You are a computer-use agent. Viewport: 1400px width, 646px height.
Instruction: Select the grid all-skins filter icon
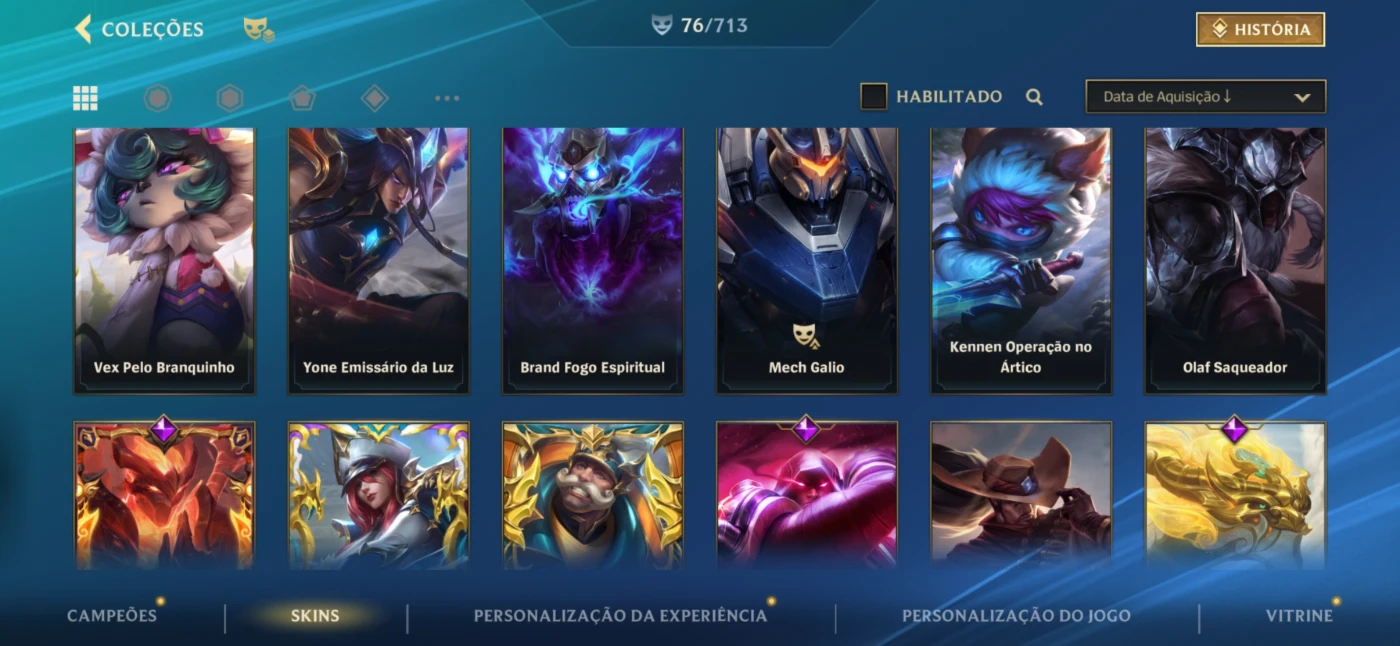85,98
